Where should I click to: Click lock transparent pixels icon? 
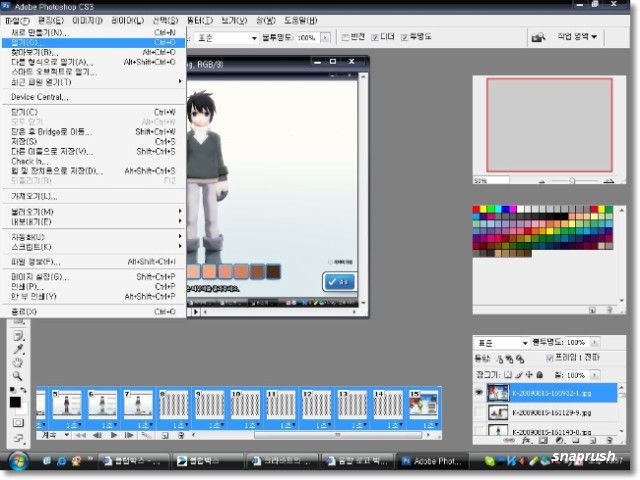[508, 375]
